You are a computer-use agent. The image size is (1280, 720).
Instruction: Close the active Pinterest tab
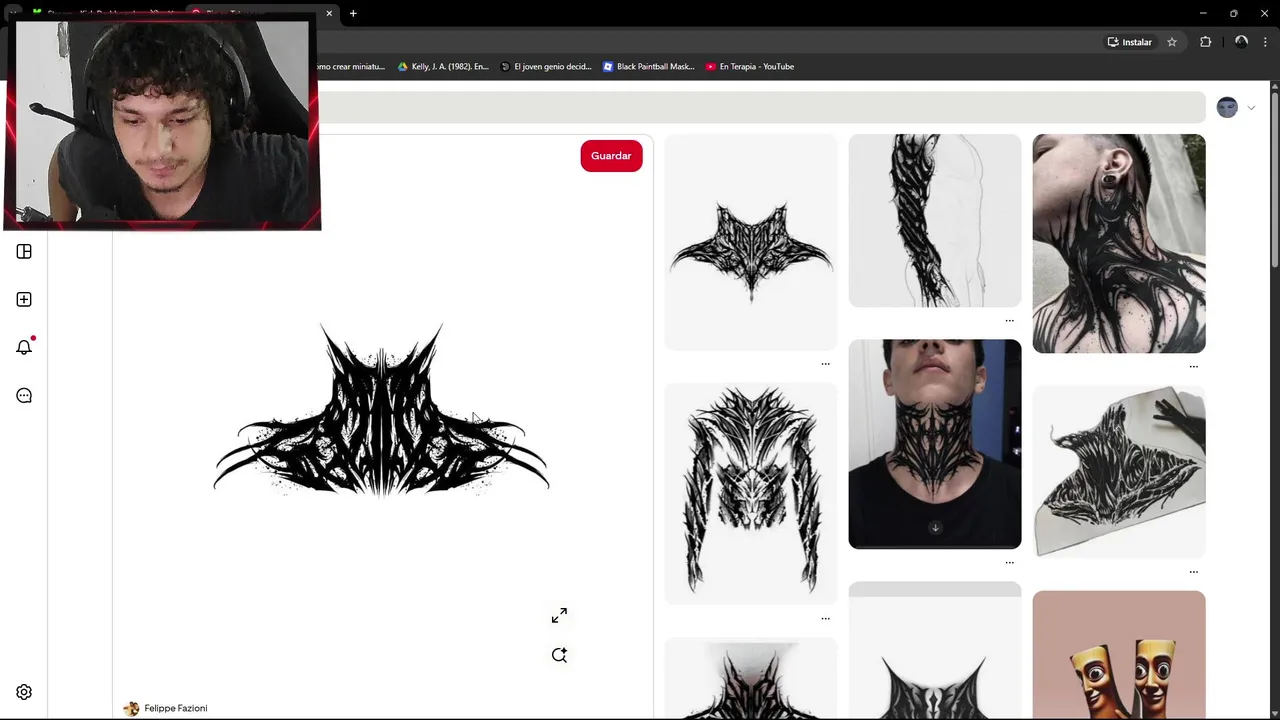click(x=329, y=14)
